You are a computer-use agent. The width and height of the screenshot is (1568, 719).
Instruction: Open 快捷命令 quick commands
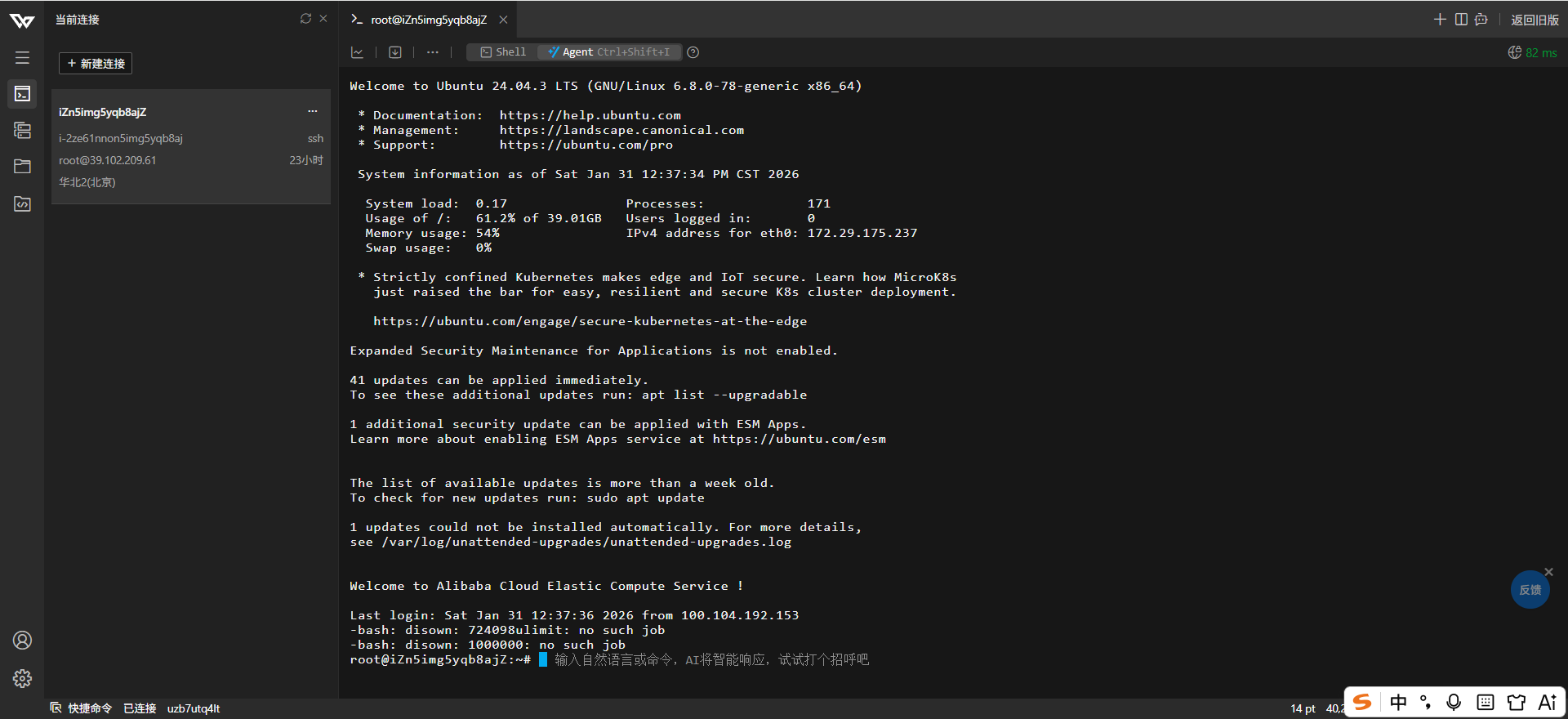point(81,708)
